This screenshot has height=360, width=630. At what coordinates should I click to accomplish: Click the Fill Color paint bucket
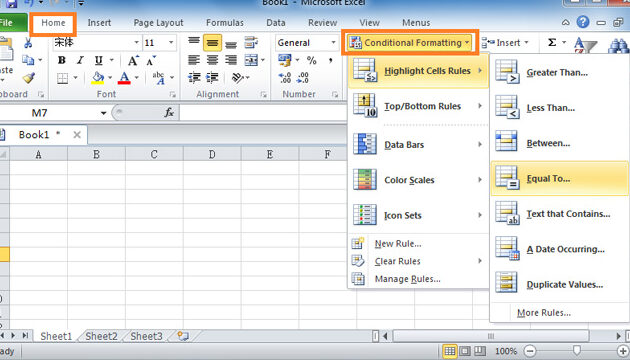(98, 78)
